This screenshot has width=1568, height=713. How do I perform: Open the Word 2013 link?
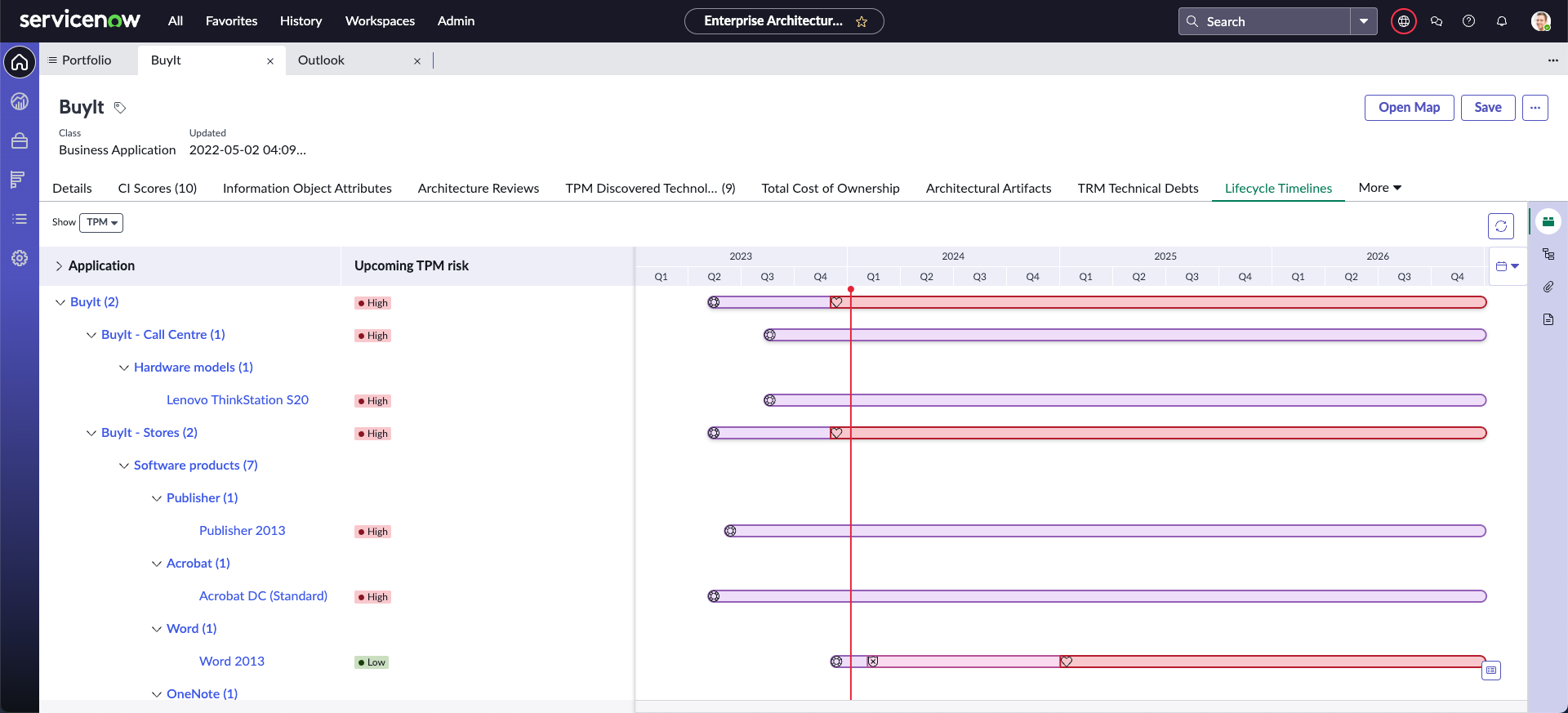click(x=232, y=662)
